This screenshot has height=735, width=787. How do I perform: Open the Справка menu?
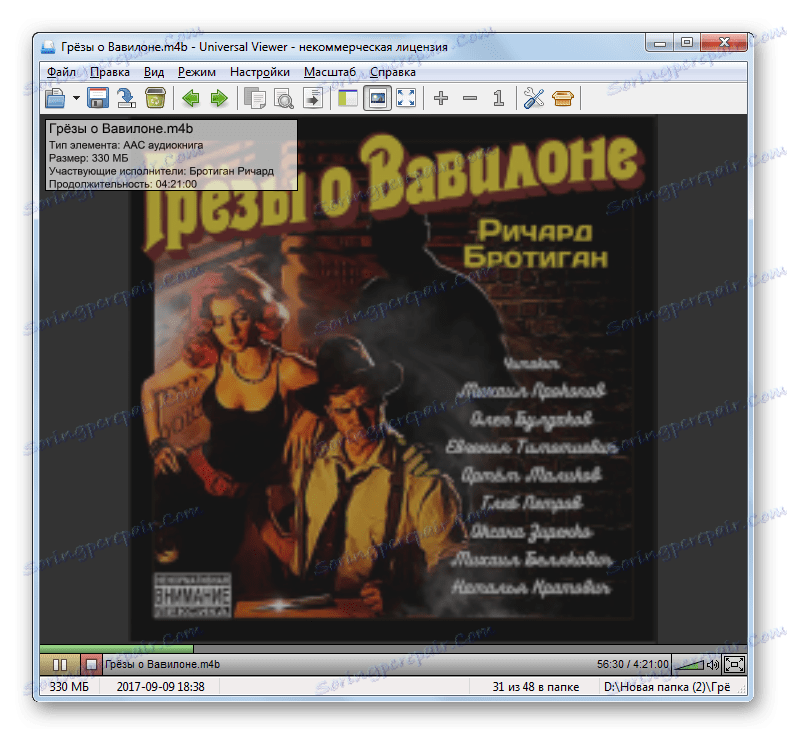coord(392,72)
